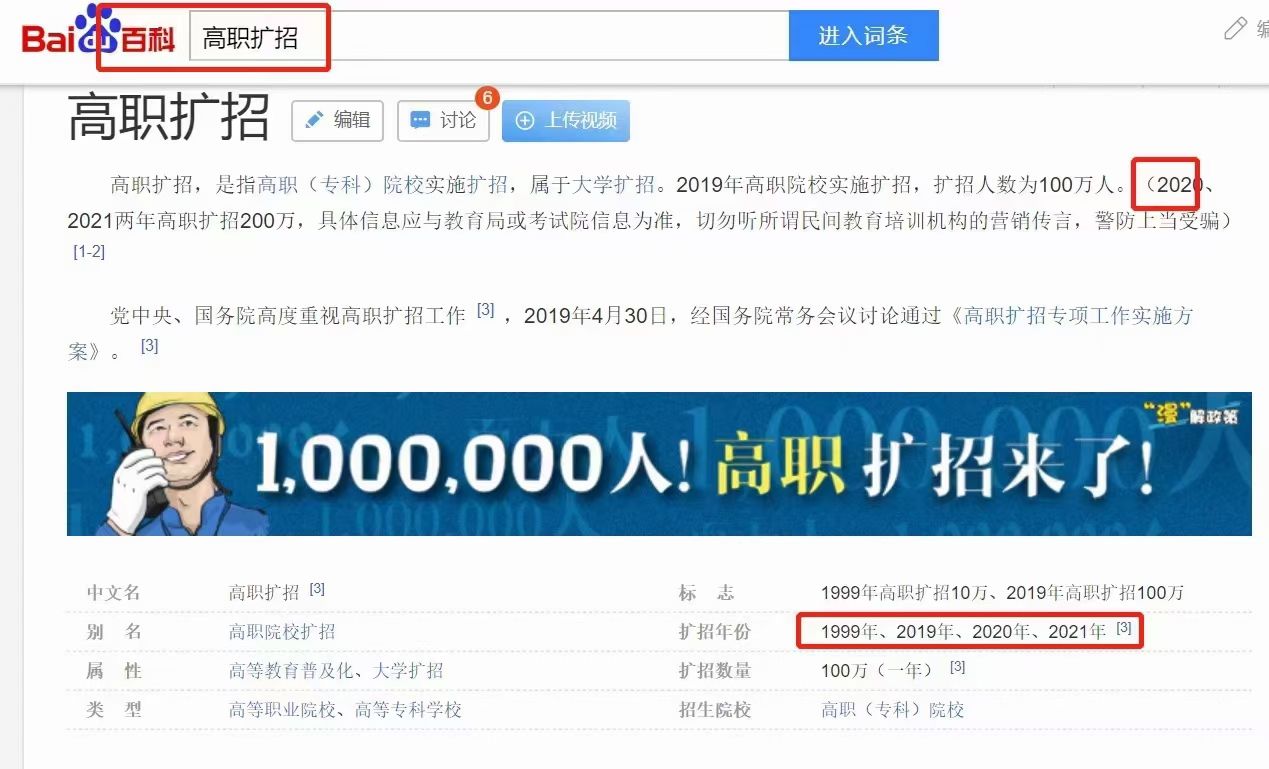Click the 进入词条 search button
This screenshot has height=769, width=1269.
click(x=862, y=34)
